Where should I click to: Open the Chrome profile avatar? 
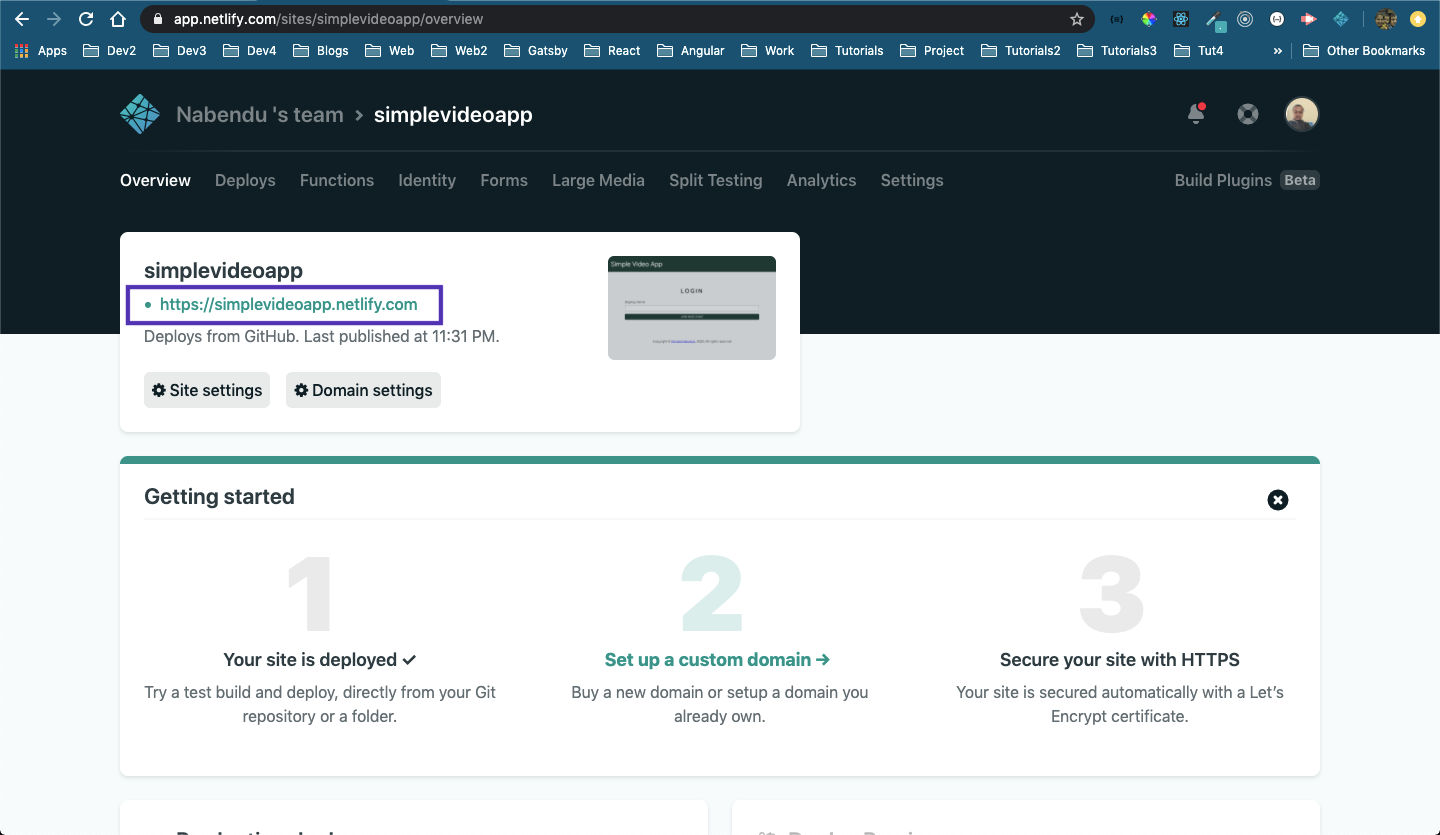[x=1386, y=19]
